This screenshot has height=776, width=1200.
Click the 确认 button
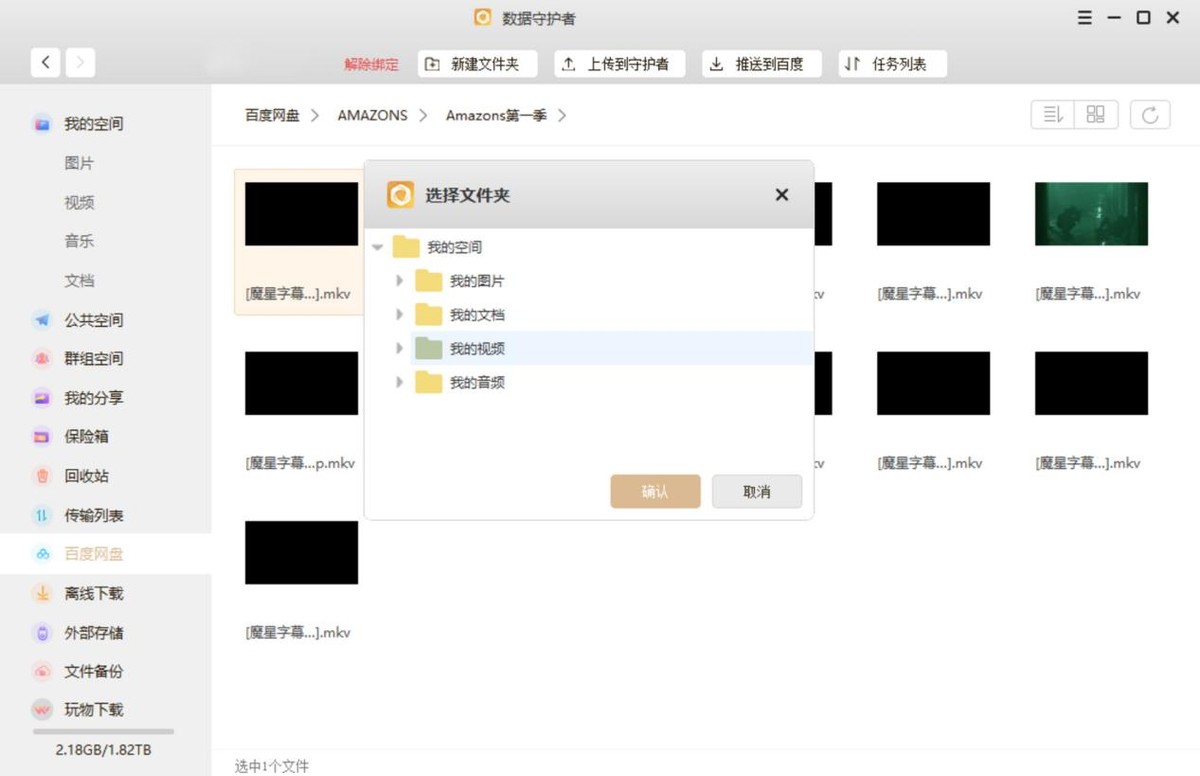point(655,491)
